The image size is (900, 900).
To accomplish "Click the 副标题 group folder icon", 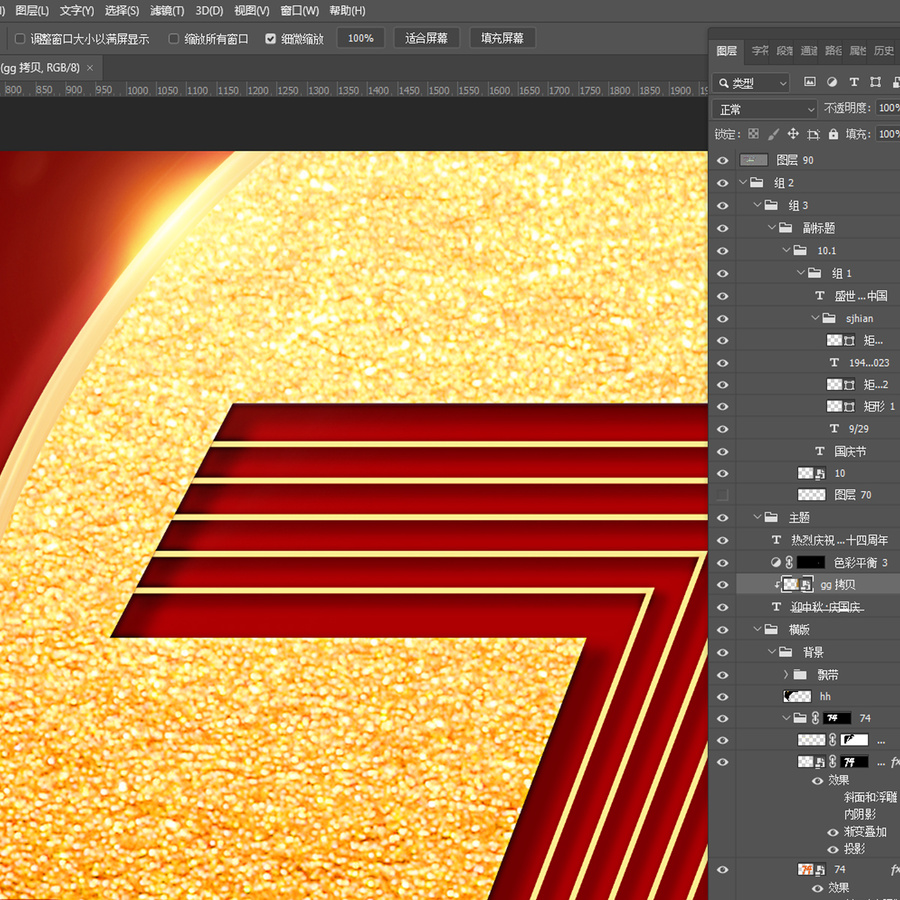I will [x=786, y=228].
